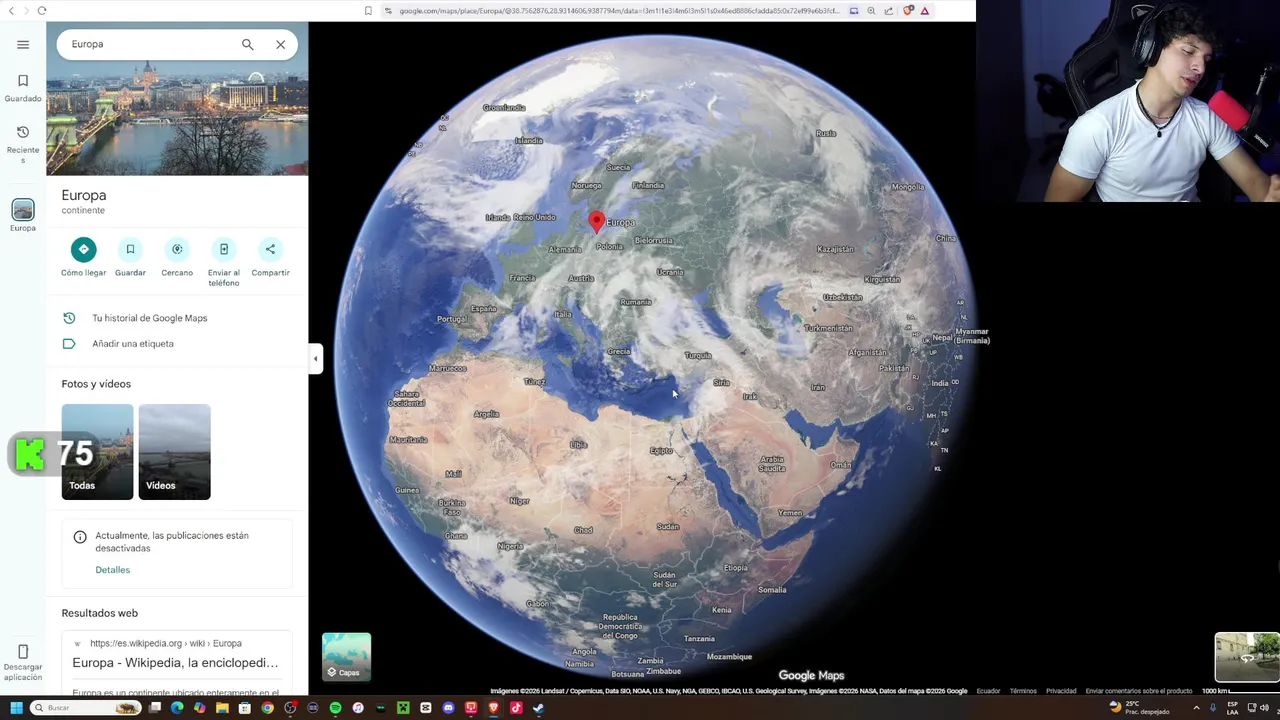Open the Vídeos thumbnail
This screenshot has width=1280, height=720.
(174, 452)
